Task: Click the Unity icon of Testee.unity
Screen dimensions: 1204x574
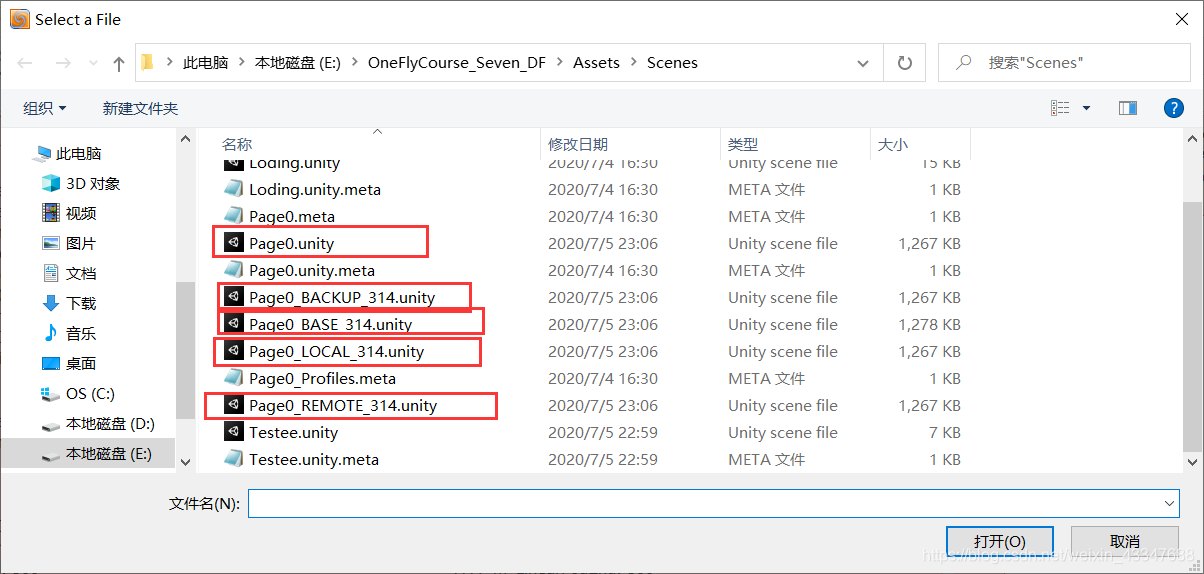Action: 233,432
